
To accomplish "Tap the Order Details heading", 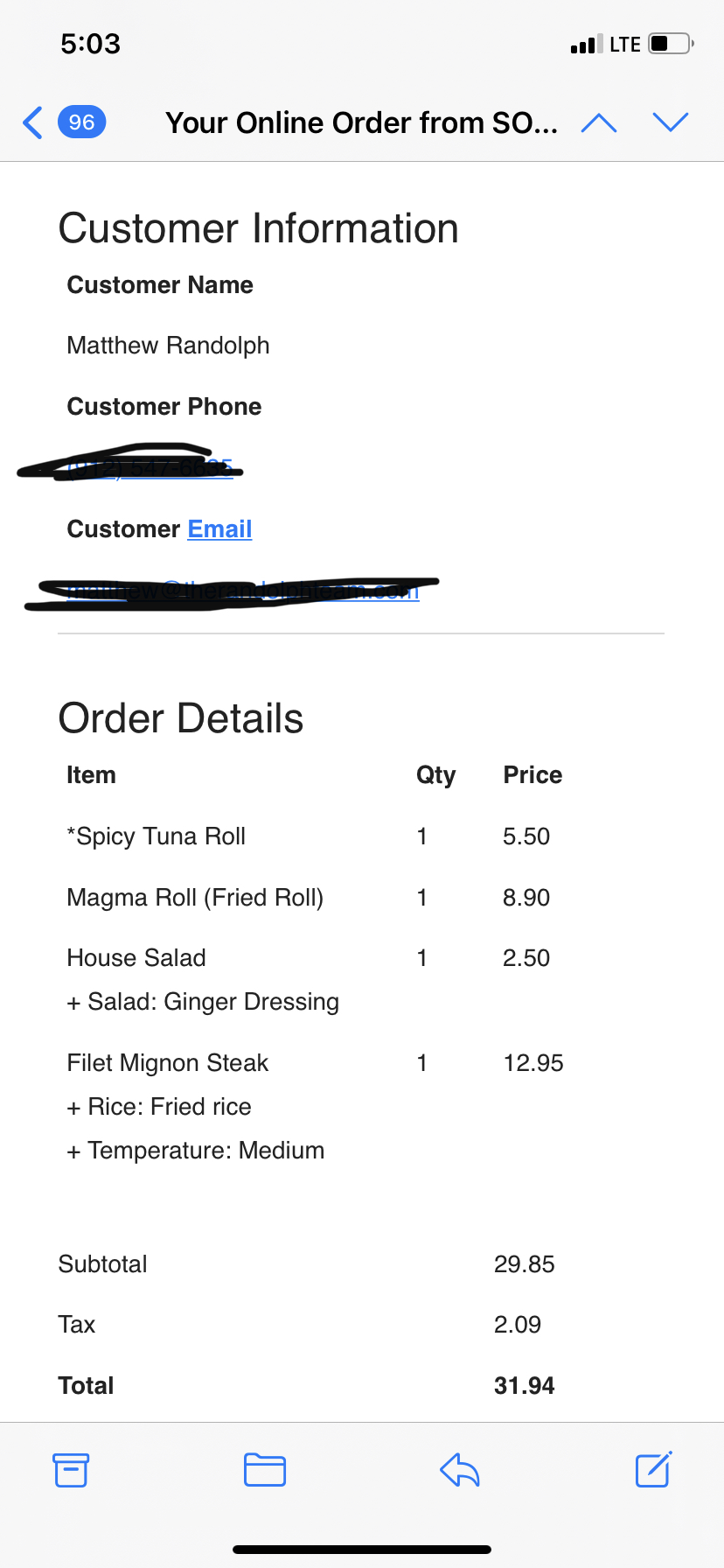I will point(181,718).
